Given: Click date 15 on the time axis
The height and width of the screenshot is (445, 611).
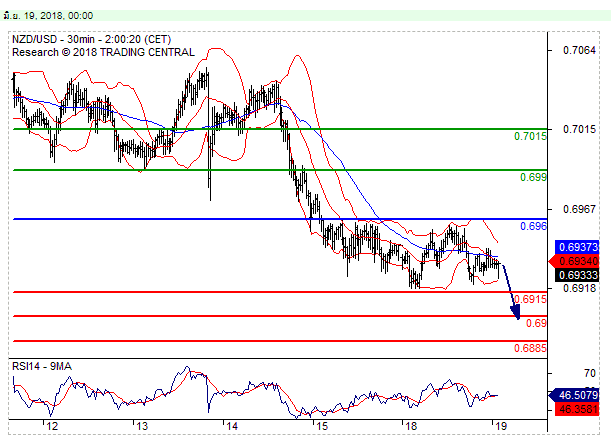Looking at the screenshot, I should point(321,426).
